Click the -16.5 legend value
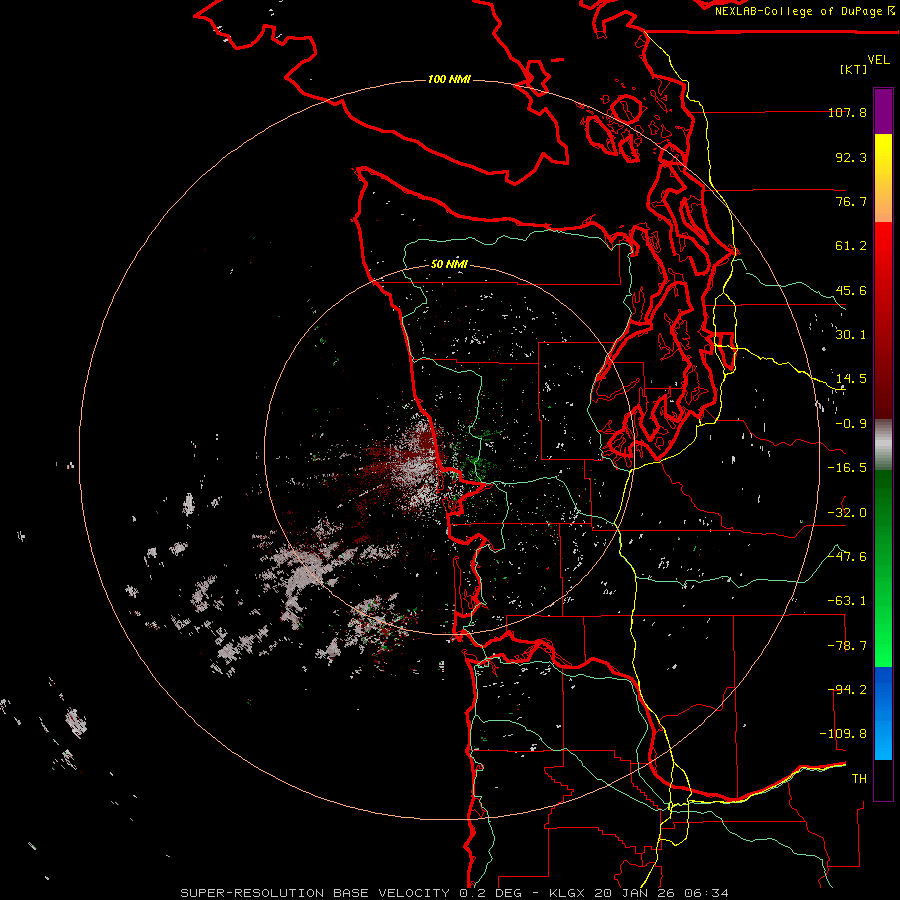The width and height of the screenshot is (900, 900). tap(847, 468)
